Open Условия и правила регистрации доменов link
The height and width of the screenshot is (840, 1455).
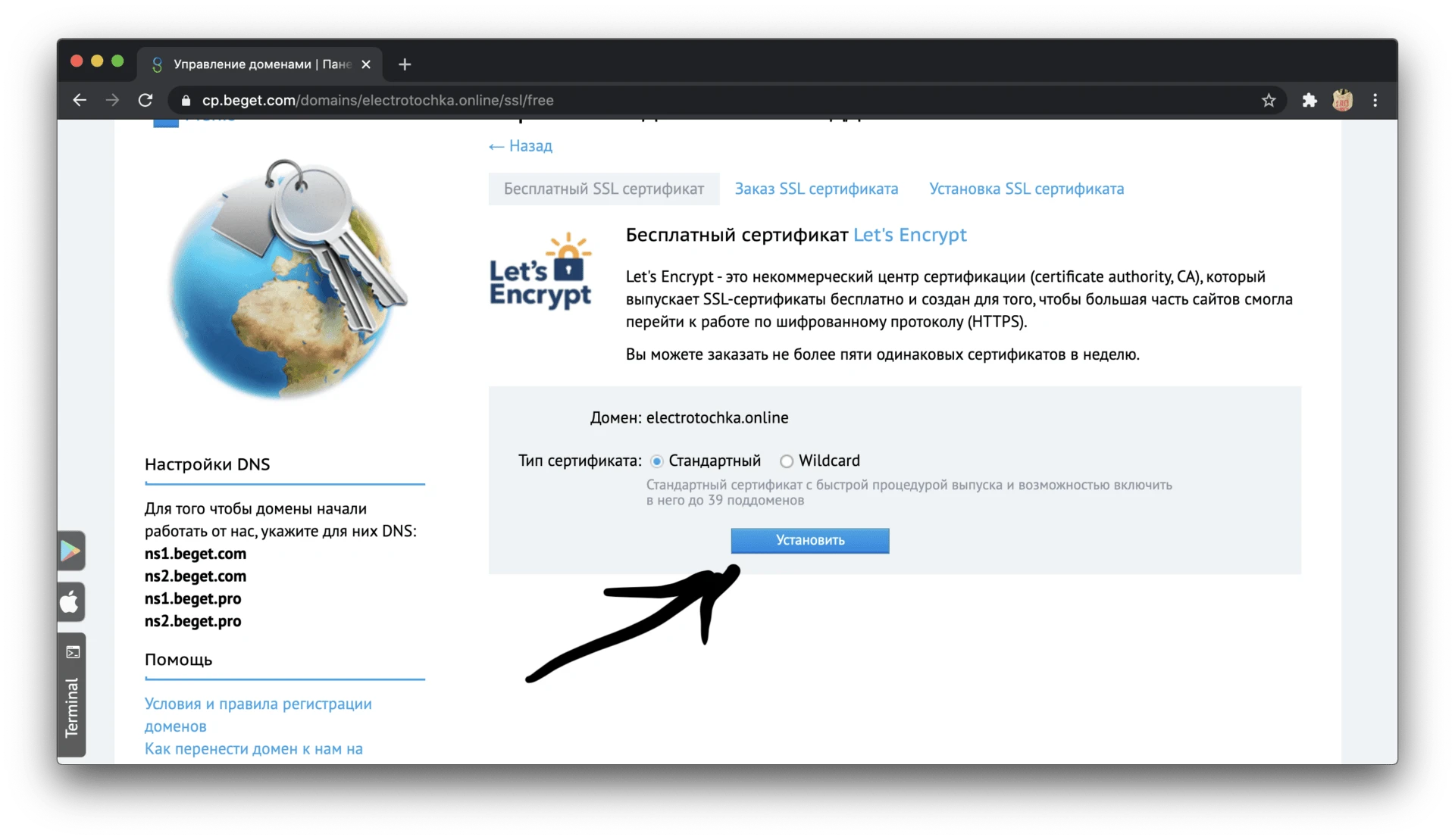258,715
